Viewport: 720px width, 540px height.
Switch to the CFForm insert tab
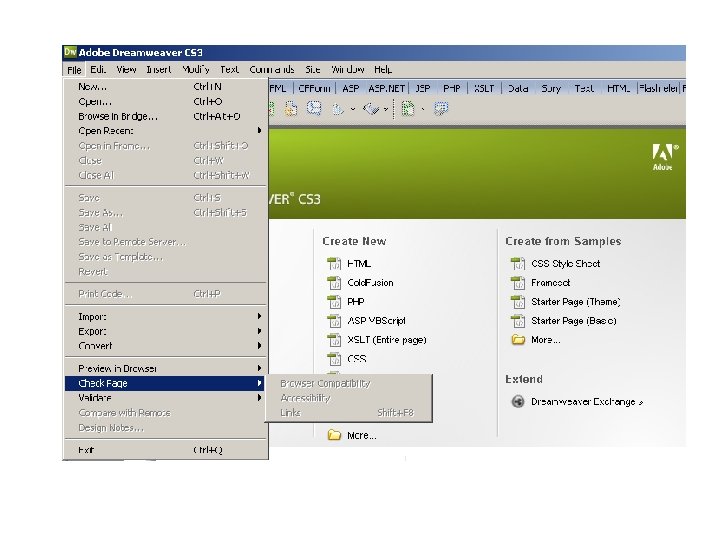click(x=314, y=88)
